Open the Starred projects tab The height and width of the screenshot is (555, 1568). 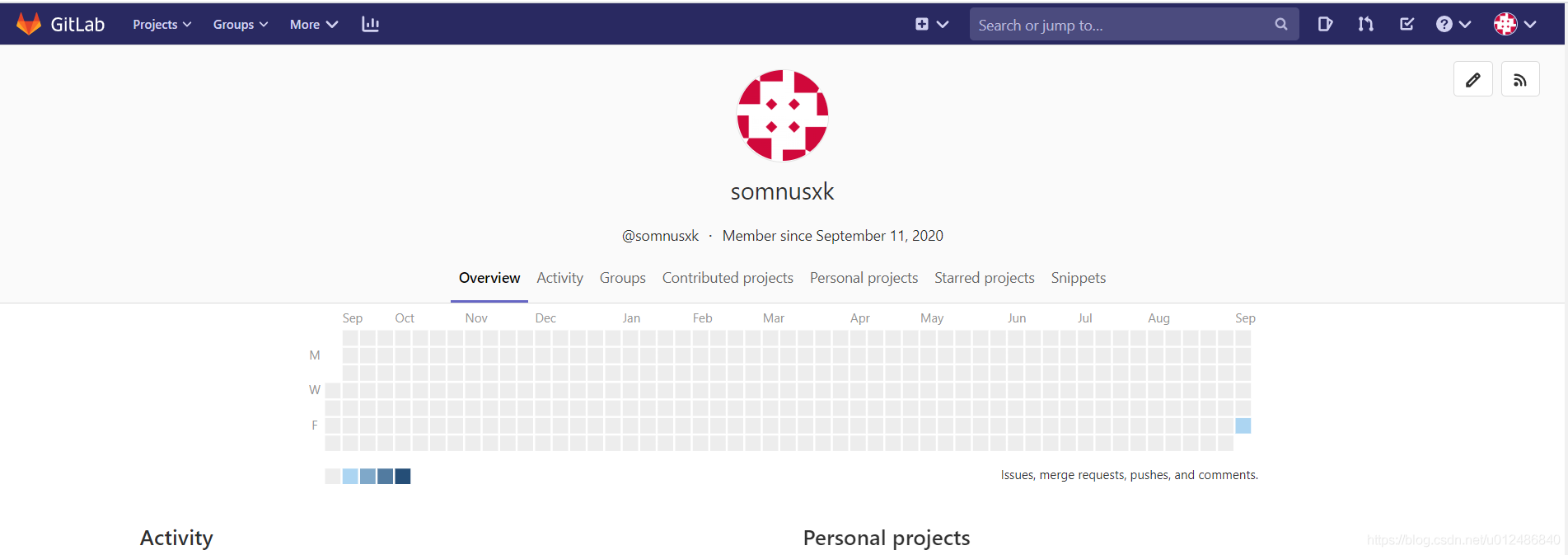(x=985, y=278)
